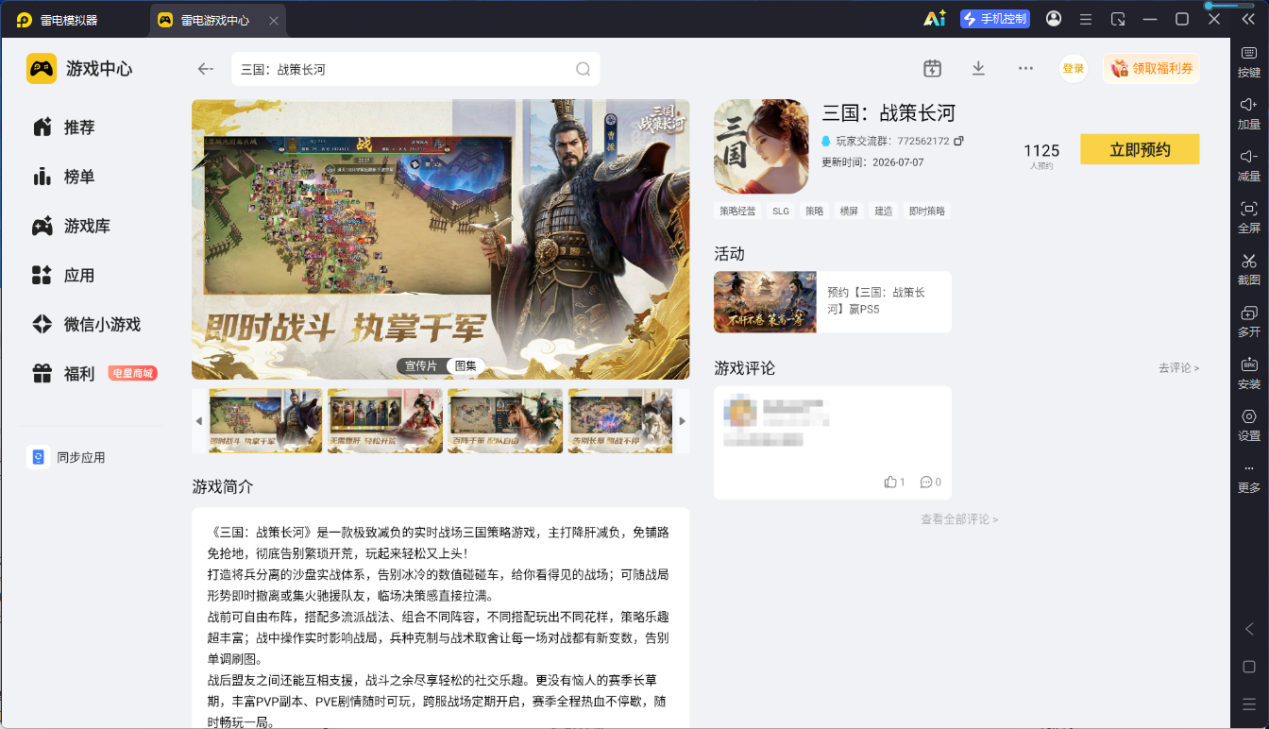Copy the player group number icon
Viewport: 1269px width, 729px height.
[x=959, y=141]
